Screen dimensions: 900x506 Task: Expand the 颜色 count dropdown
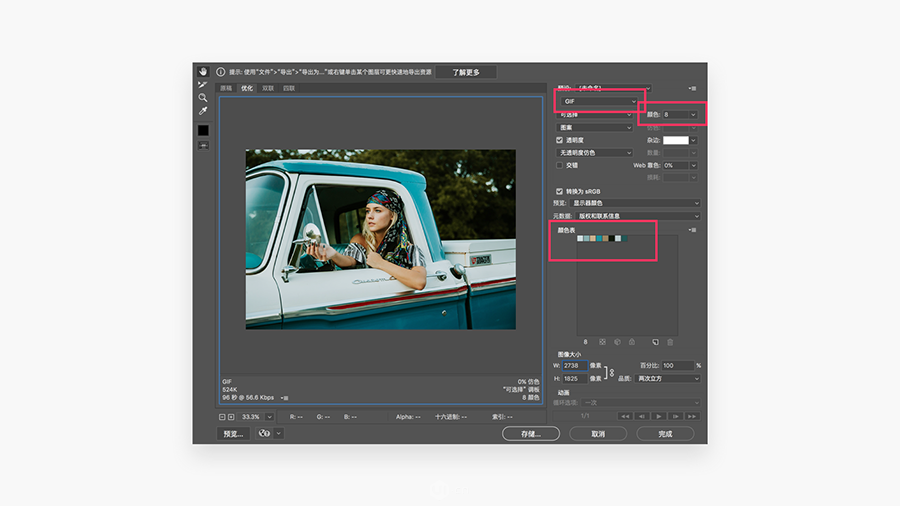pyautogui.click(x=680, y=115)
